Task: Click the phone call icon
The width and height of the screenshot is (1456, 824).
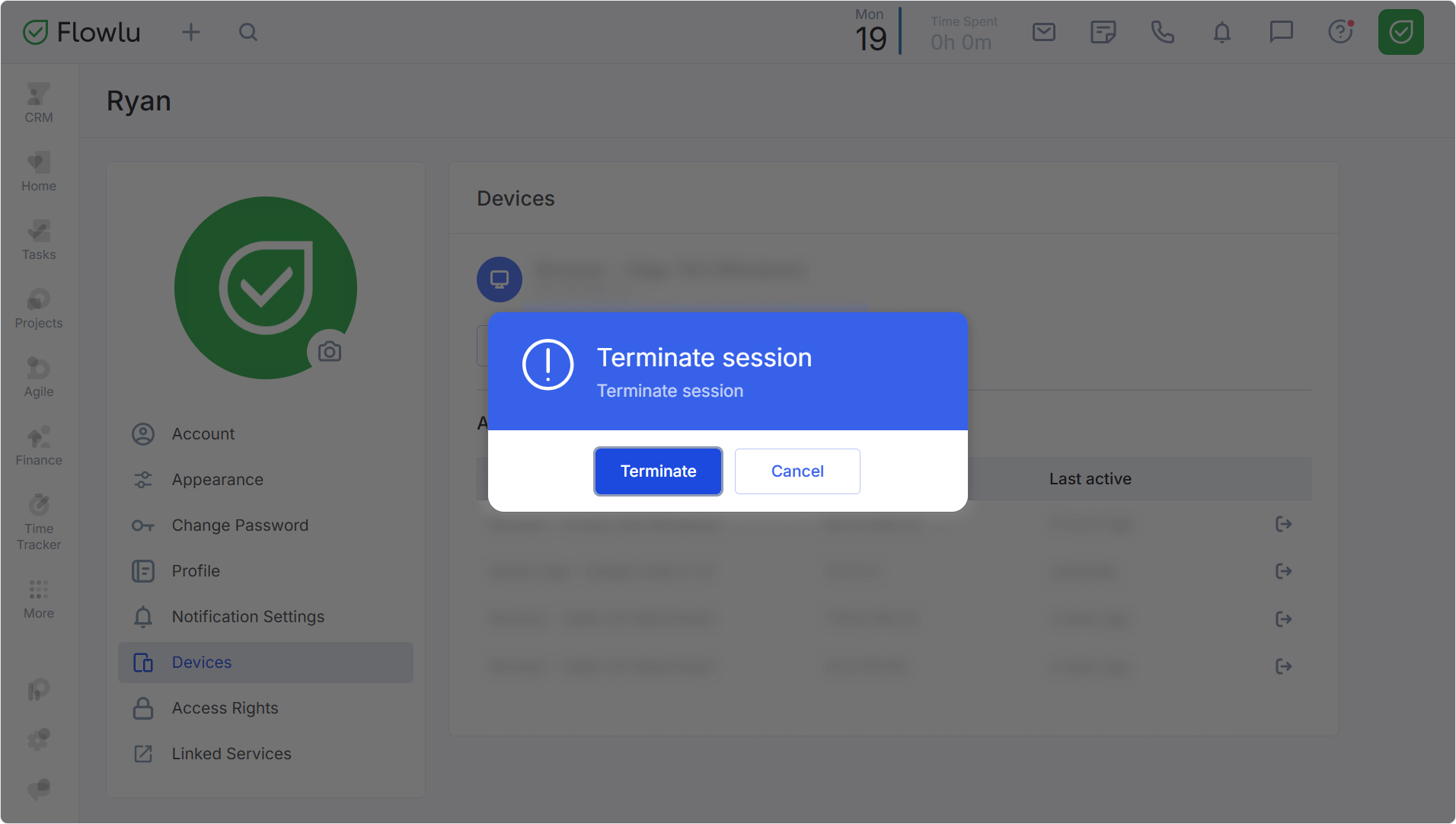Action: pyautogui.click(x=1162, y=32)
